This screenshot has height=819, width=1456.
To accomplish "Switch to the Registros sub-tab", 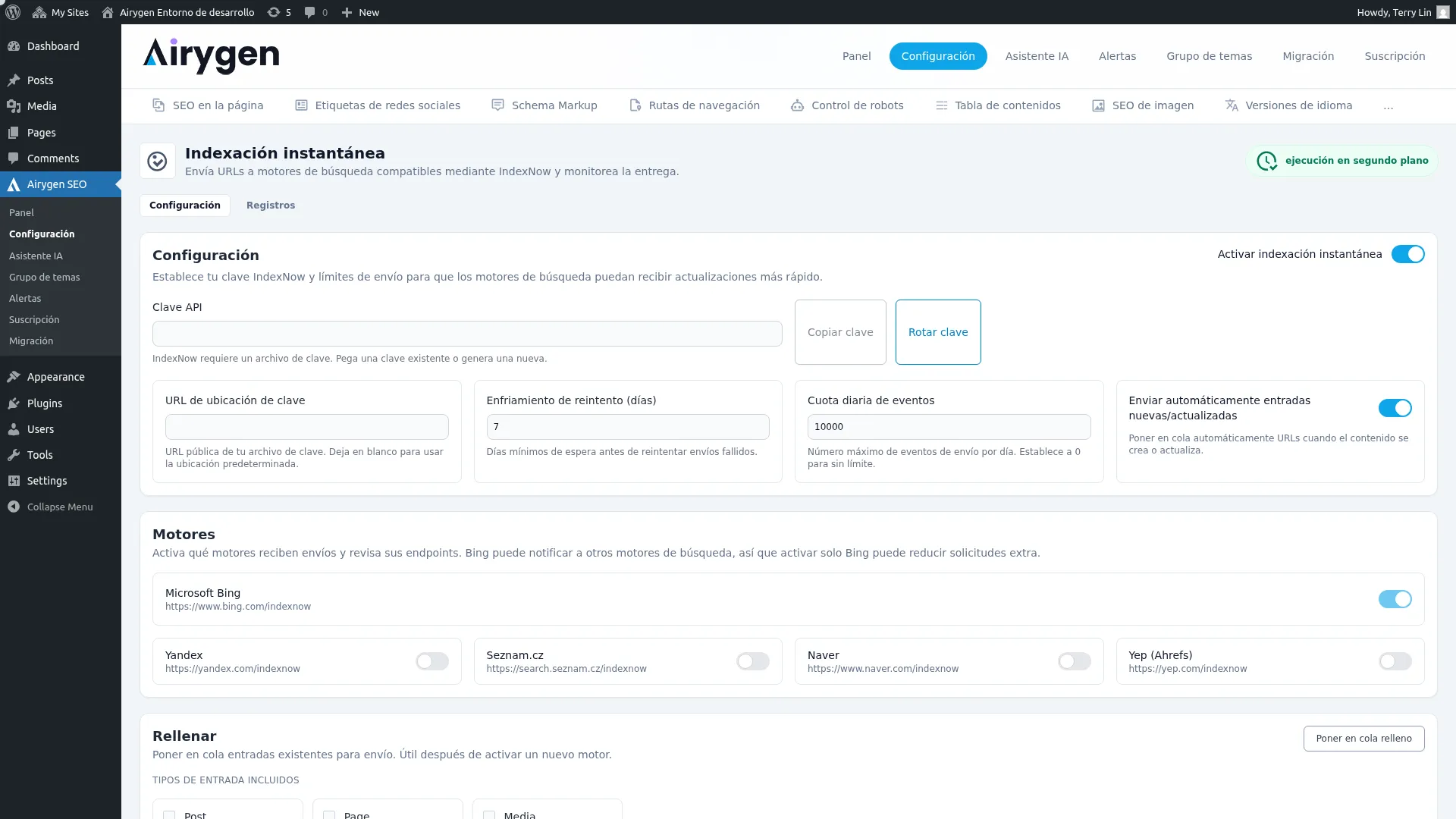I will 271,206.
